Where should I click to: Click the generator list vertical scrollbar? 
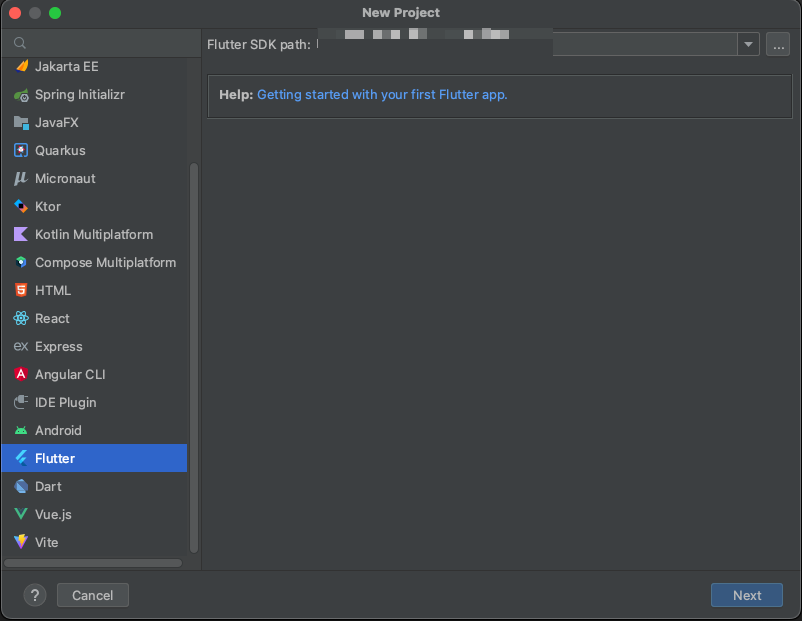(x=194, y=358)
